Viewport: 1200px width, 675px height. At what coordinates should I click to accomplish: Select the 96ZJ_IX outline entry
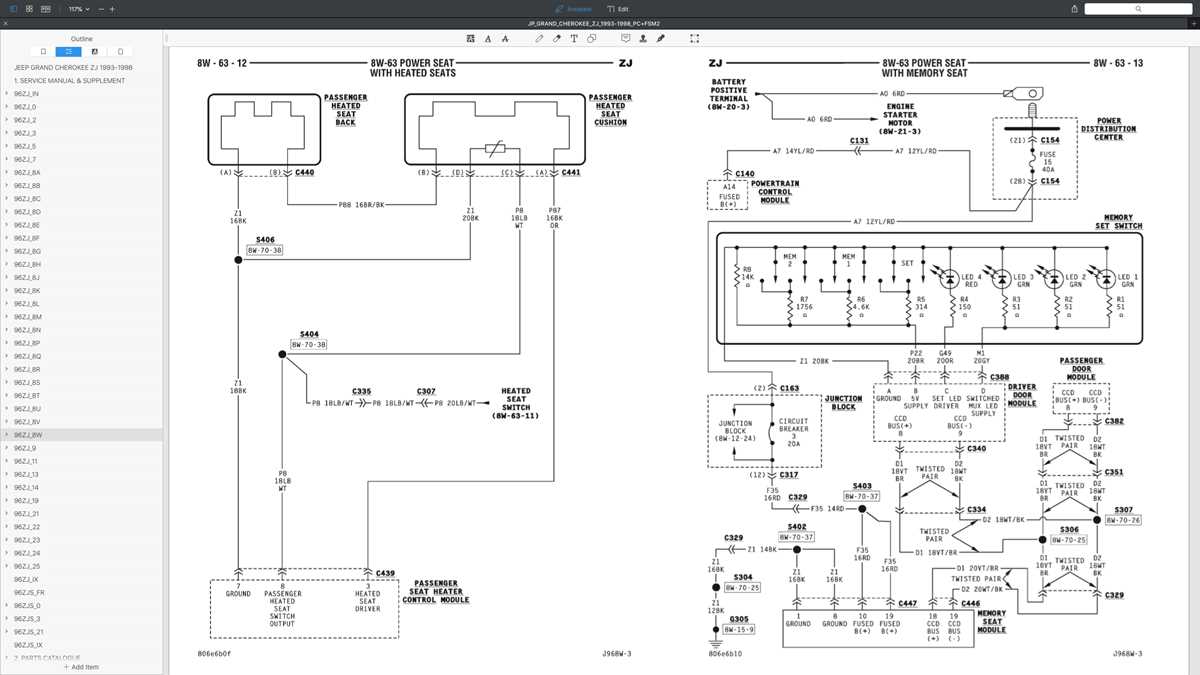pos(27,579)
